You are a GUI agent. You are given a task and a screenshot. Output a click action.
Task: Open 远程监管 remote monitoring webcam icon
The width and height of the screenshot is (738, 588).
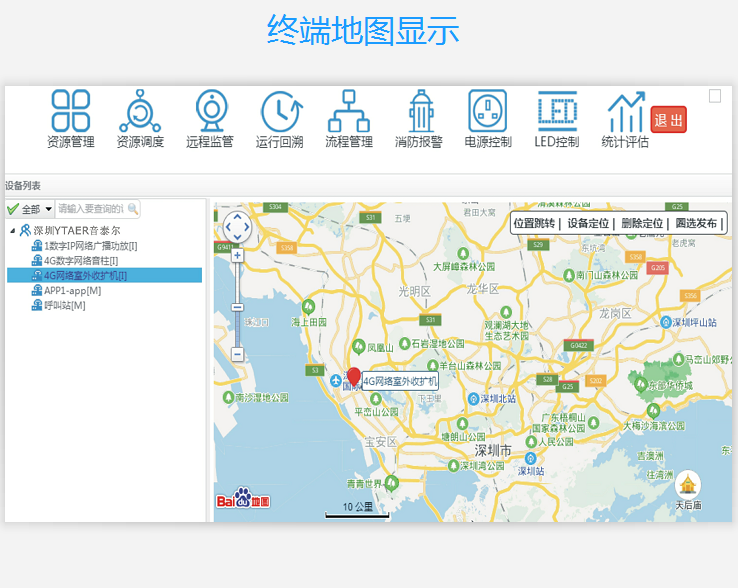[210, 118]
